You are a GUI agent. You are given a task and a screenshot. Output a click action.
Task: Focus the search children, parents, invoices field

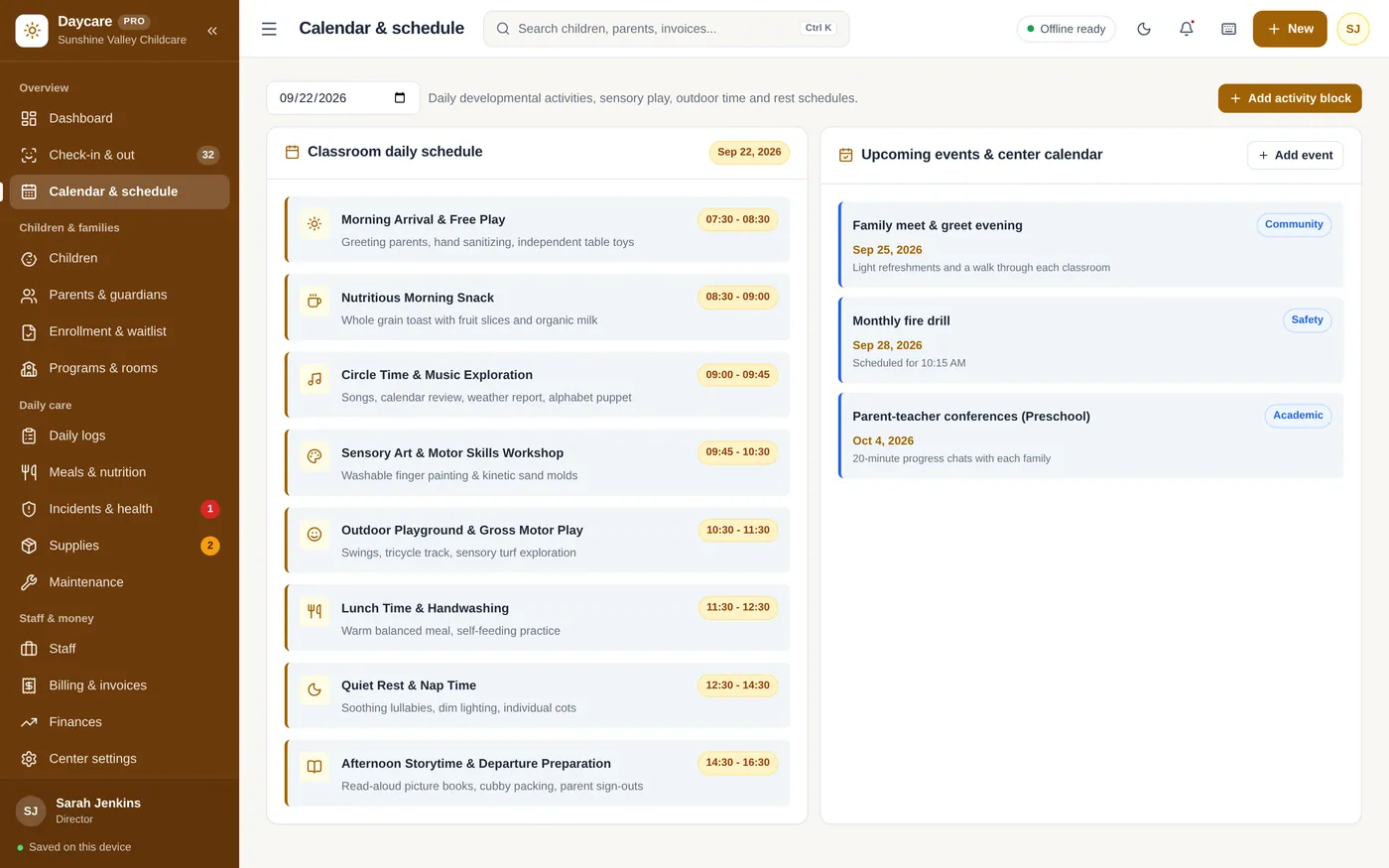[666, 29]
